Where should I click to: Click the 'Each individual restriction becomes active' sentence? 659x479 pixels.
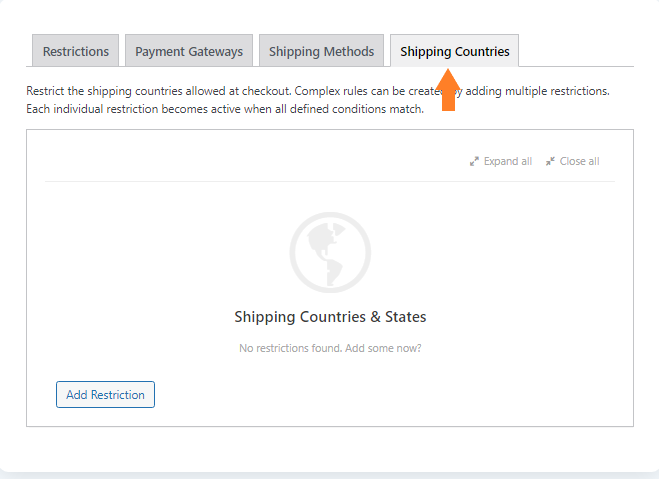[x=225, y=109]
